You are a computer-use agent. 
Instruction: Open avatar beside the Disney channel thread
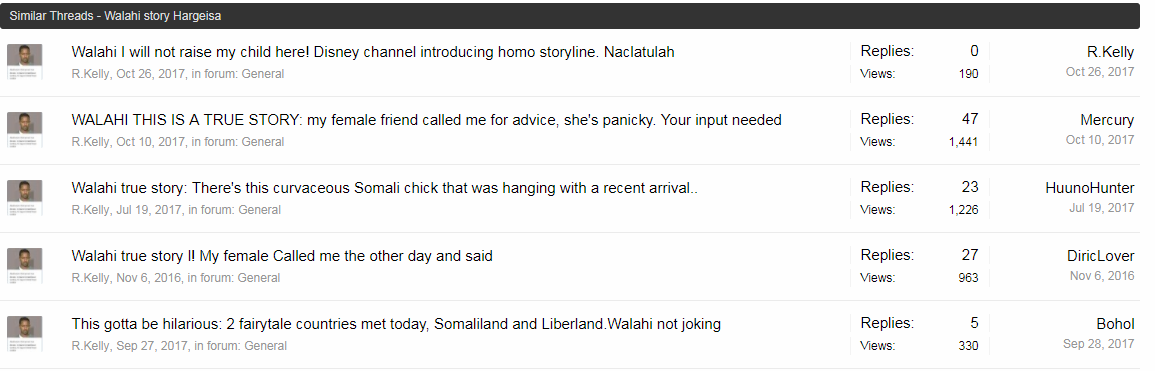[x=24, y=62]
